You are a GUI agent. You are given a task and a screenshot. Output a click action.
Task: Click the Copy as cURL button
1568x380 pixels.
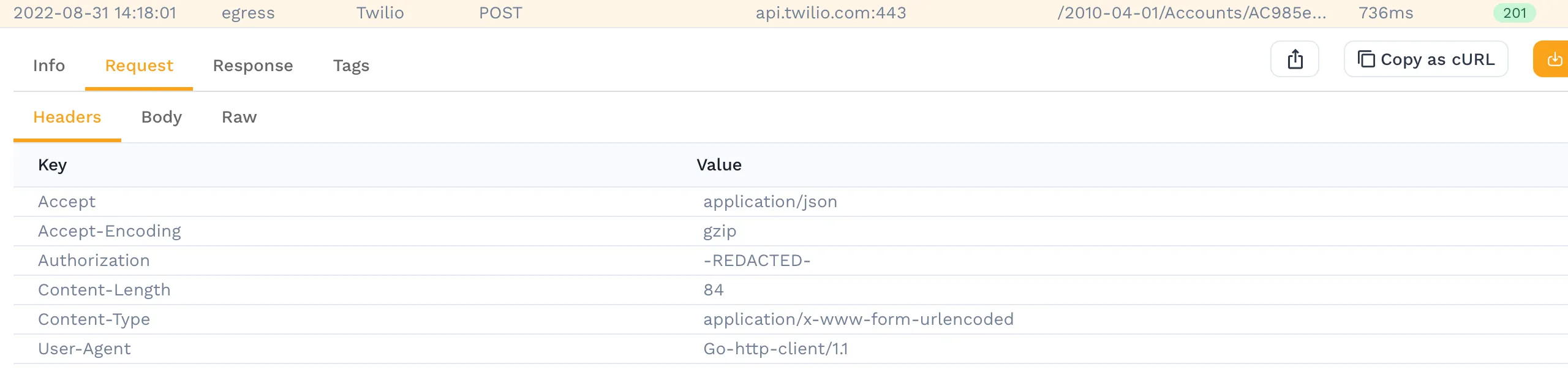[1426, 59]
